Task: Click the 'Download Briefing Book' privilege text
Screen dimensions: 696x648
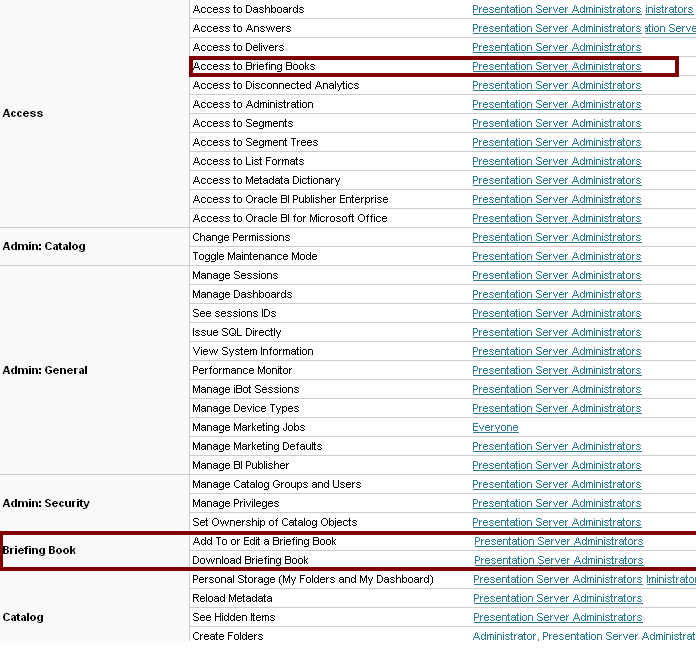Action: (x=250, y=561)
